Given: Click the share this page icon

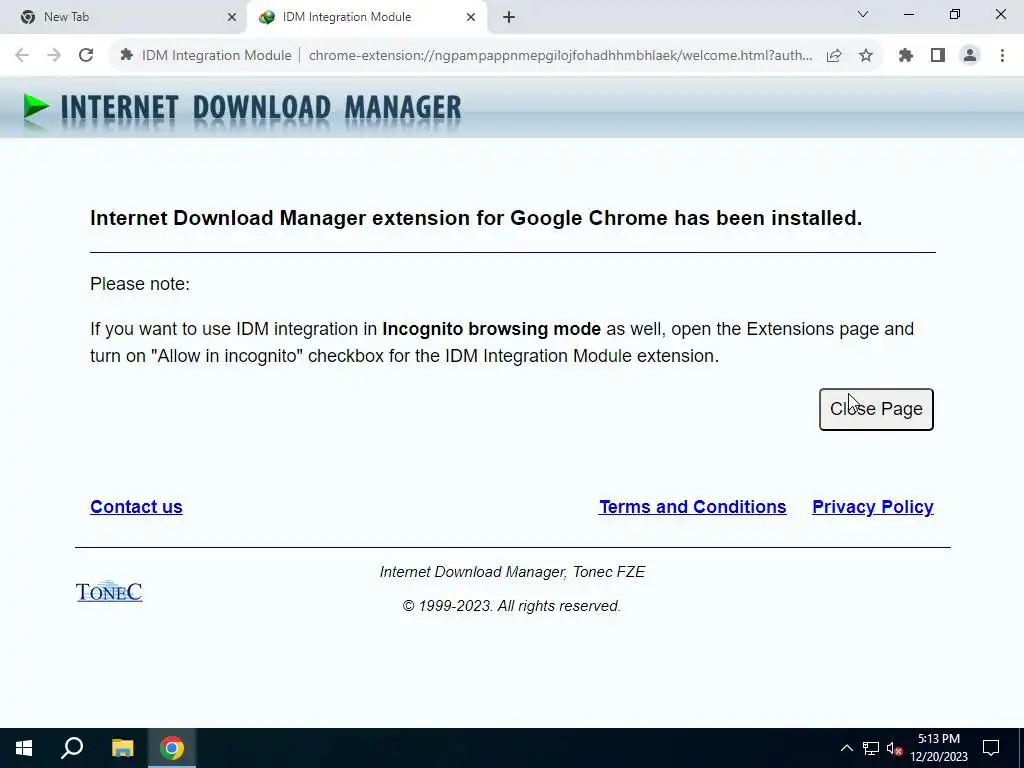Looking at the screenshot, I should (834, 56).
